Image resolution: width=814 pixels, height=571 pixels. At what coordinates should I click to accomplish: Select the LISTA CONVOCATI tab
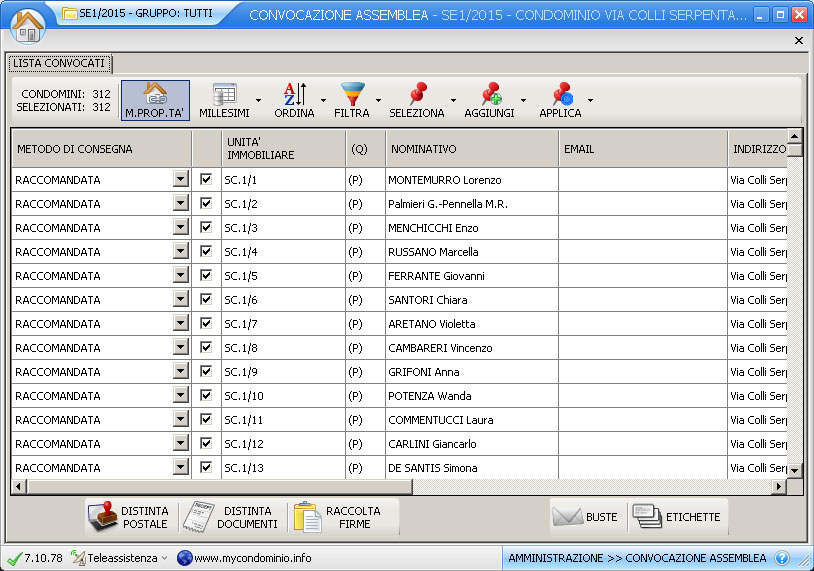59,63
